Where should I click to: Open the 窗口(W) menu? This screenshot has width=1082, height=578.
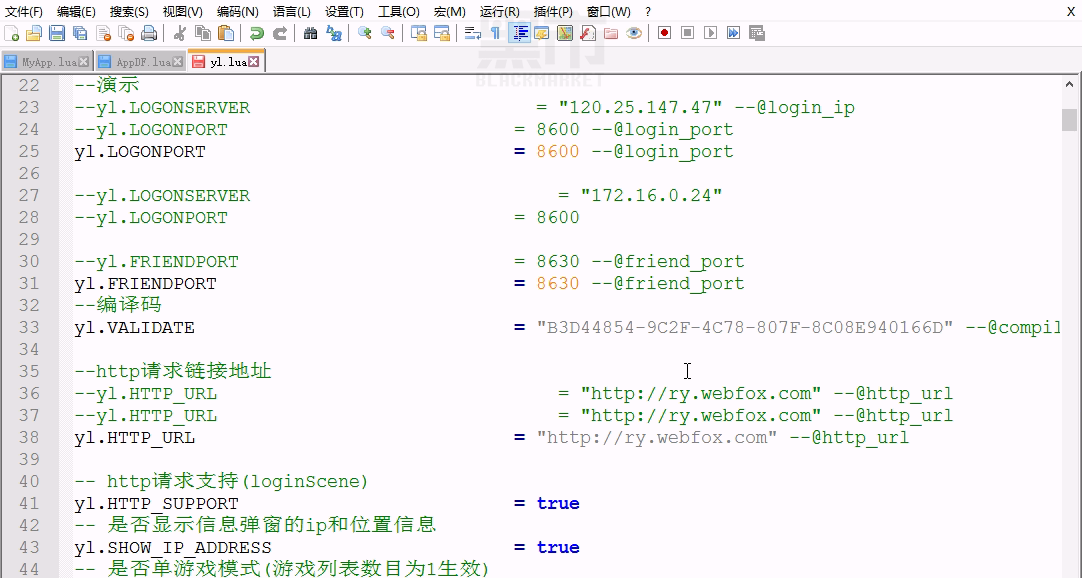[x=609, y=12]
